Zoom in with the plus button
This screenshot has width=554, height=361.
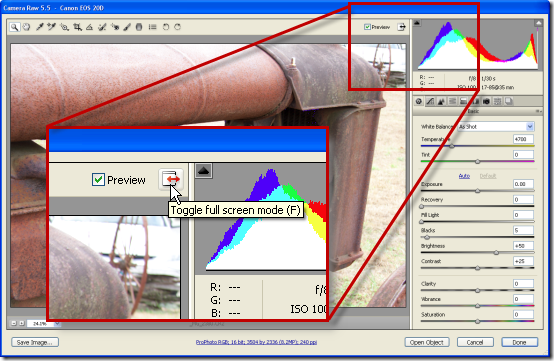click(21, 323)
